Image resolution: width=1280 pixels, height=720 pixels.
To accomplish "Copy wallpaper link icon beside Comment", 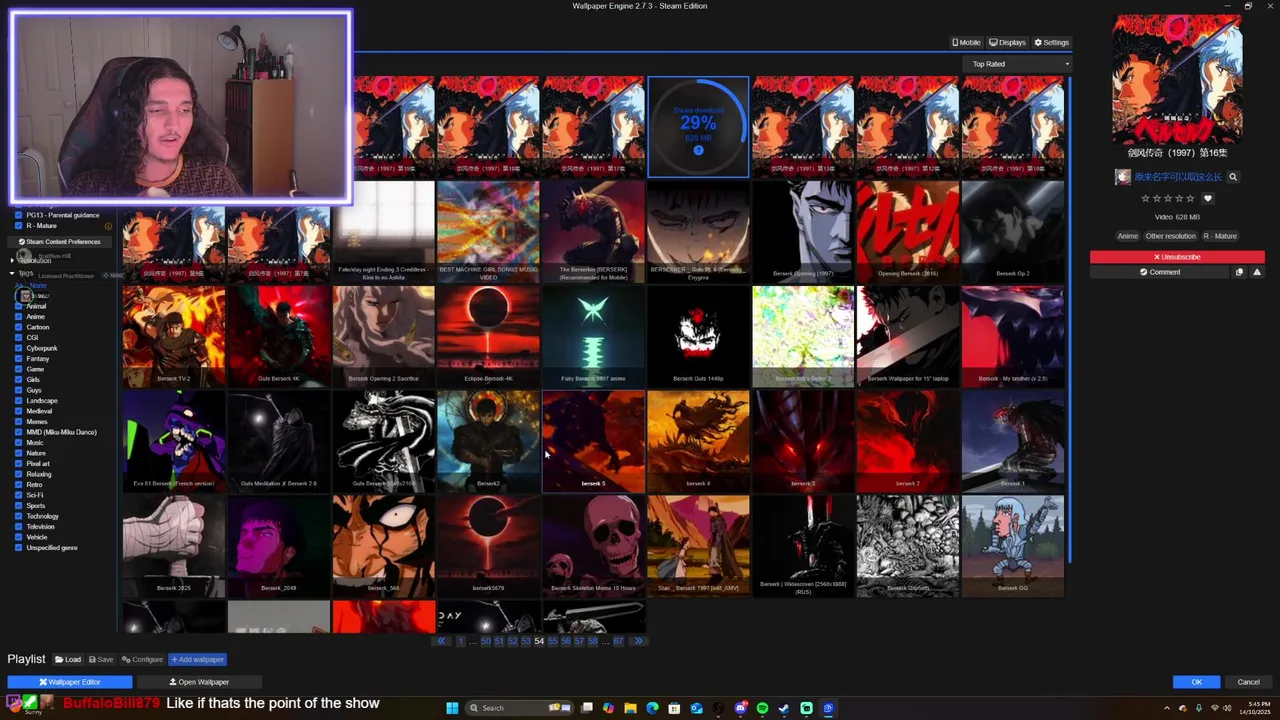I will pyautogui.click(x=1240, y=272).
